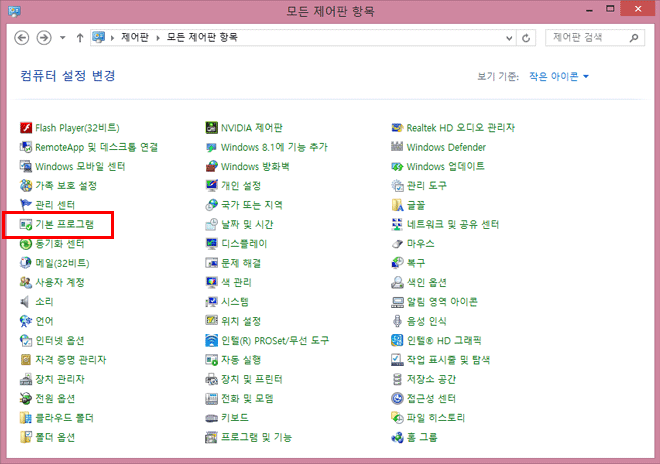Open the 동기화 센터 green icon
This screenshot has width=660, height=464.
(x=26, y=244)
